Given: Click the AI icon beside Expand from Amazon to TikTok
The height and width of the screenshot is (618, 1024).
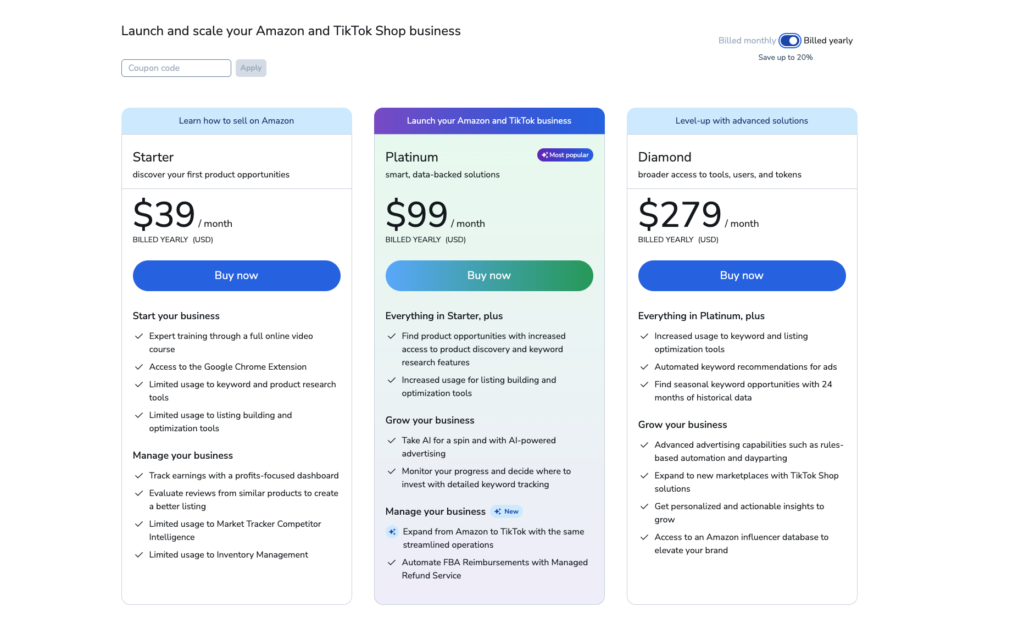Looking at the screenshot, I should pos(392,531).
